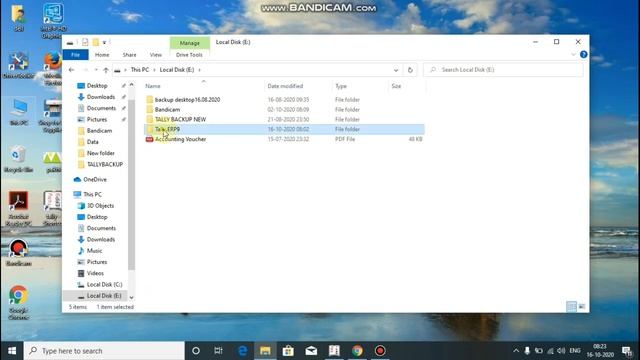Open Local Disk (C:) in navigation pane
This screenshot has width=640, height=360.
(104, 284)
